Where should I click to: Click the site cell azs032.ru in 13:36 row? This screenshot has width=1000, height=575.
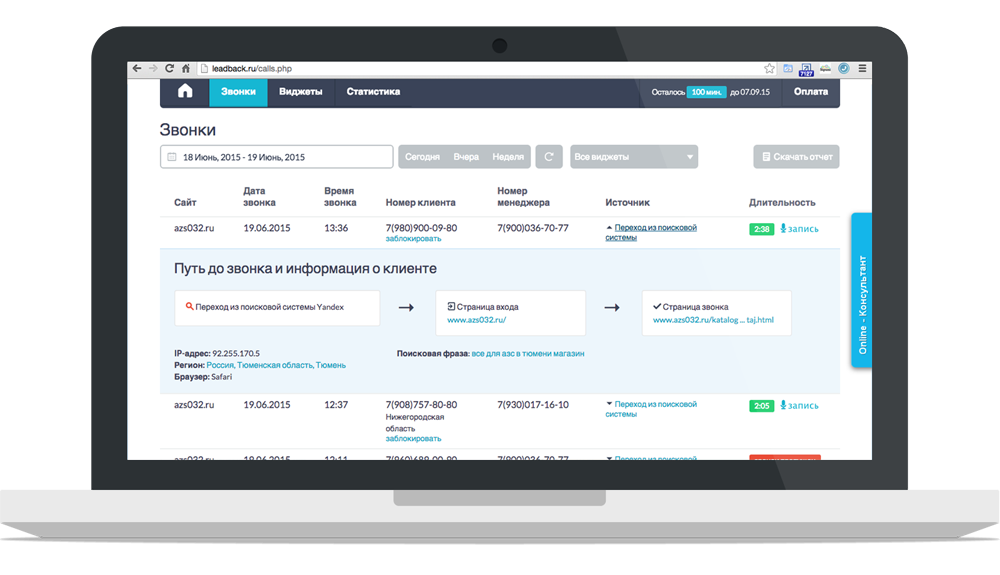pos(194,228)
